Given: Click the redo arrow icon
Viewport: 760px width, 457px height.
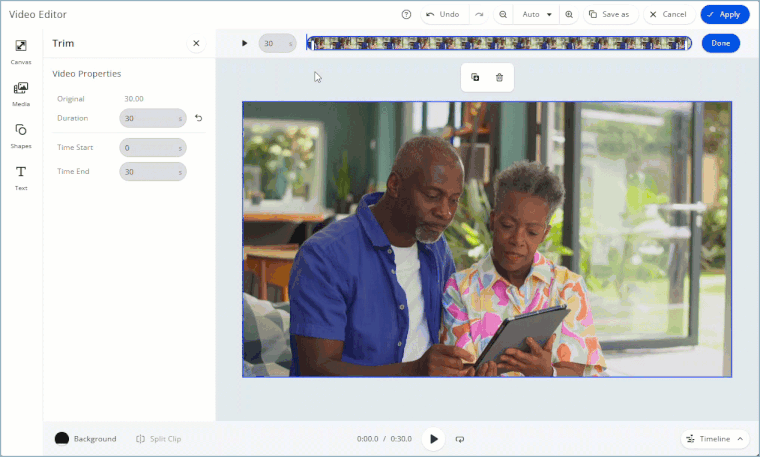Looking at the screenshot, I should point(479,14).
